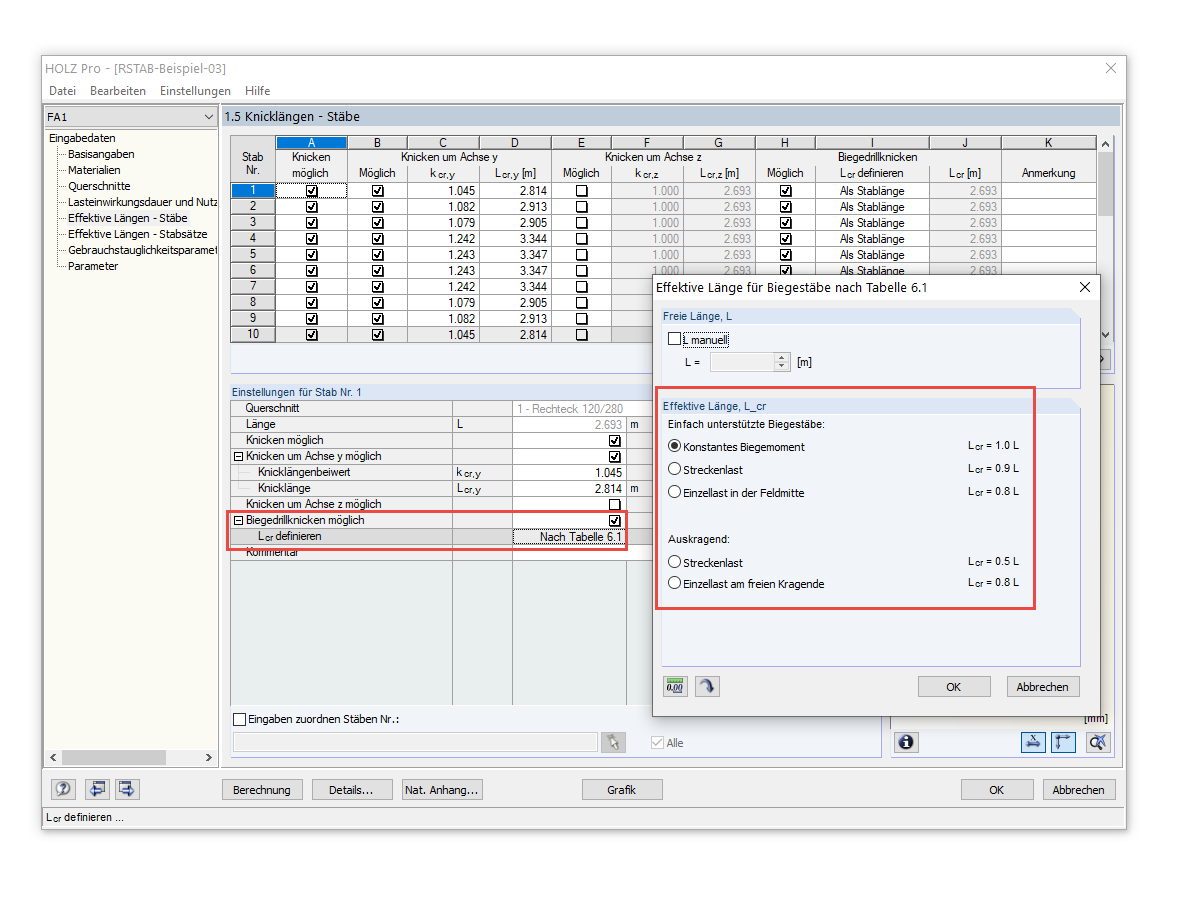1200x900 pixels.
Task: Select Parameter in the tree
Action: pyautogui.click(x=93, y=266)
